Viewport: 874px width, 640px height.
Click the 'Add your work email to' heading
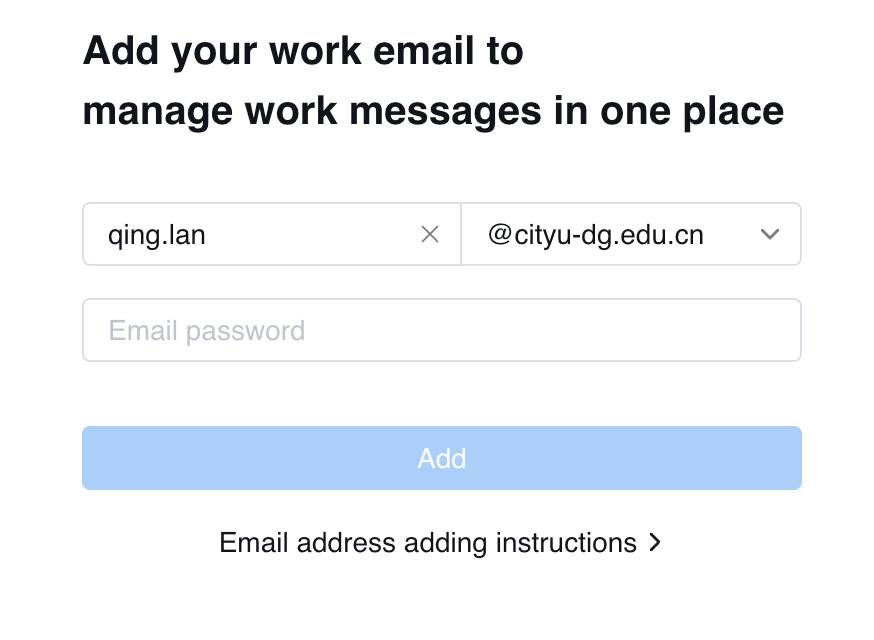pyautogui.click(x=303, y=50)
